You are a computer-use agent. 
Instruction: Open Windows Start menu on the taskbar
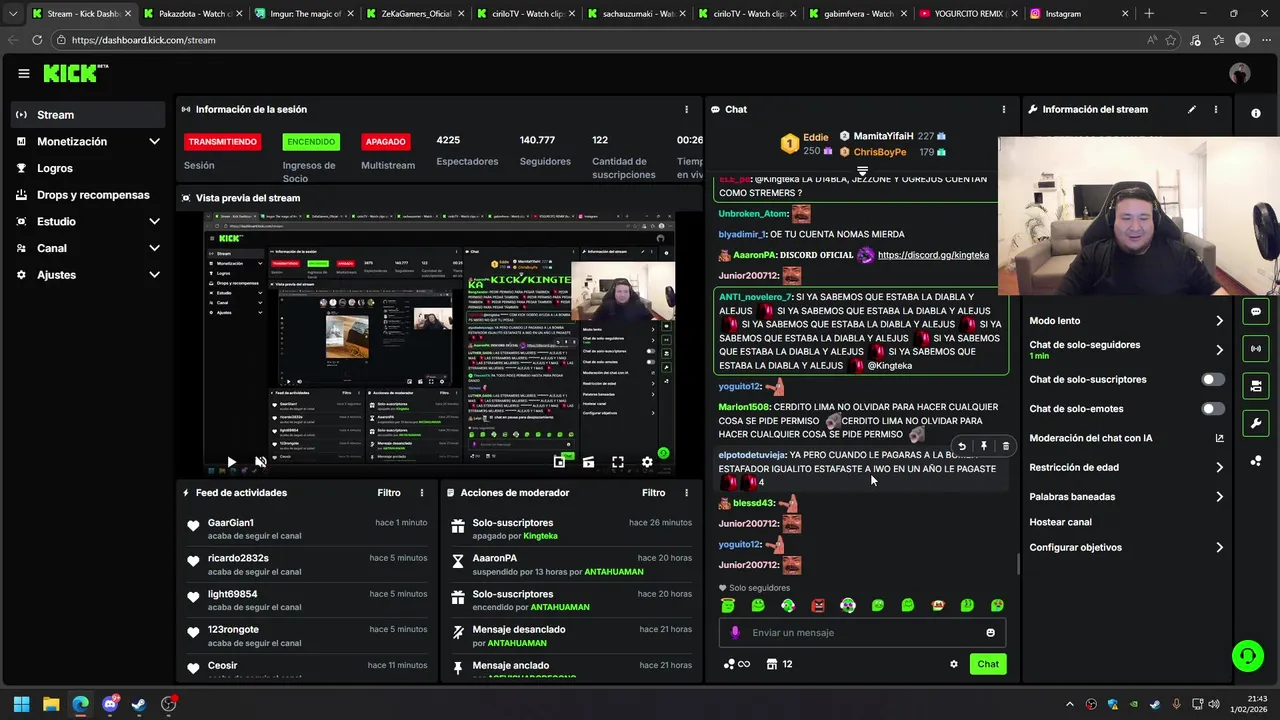click(x=21, y=704)
